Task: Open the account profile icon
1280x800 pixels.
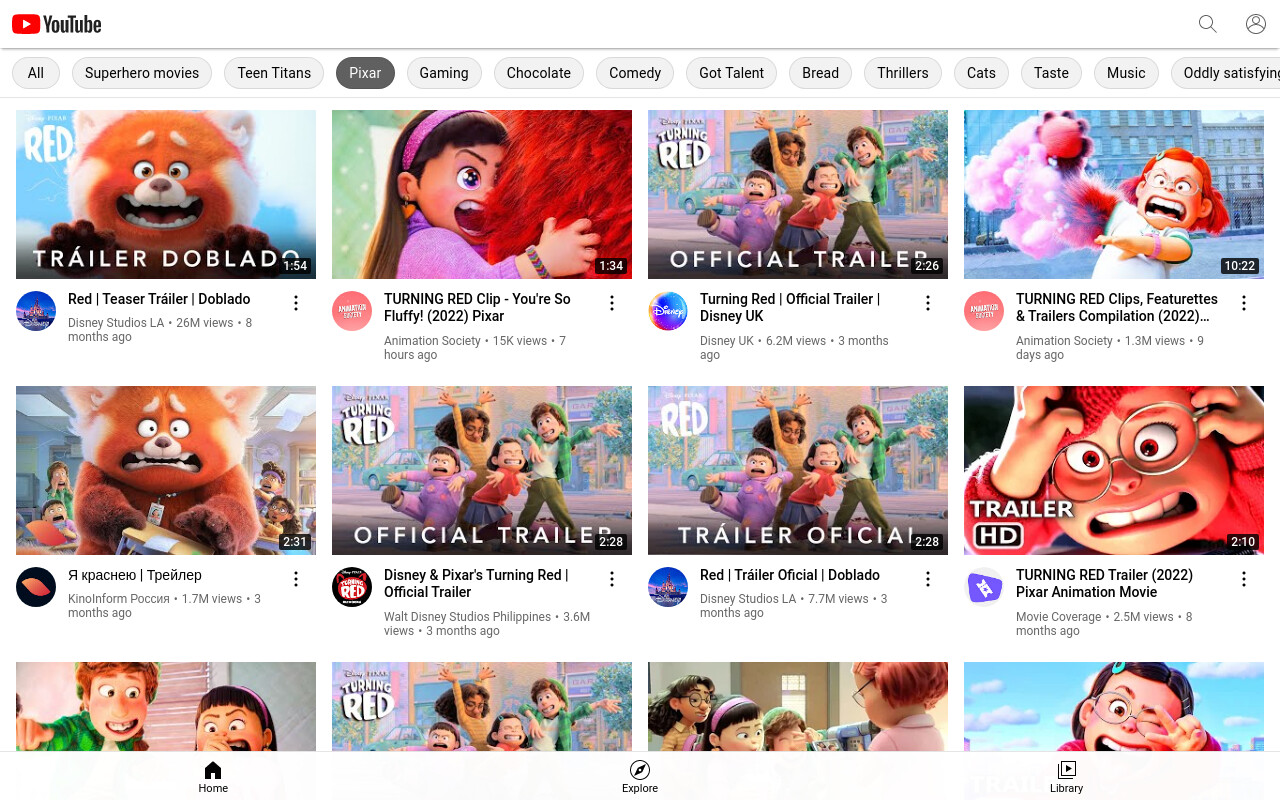Action: pyautogui.click(x=1256, y=24)
